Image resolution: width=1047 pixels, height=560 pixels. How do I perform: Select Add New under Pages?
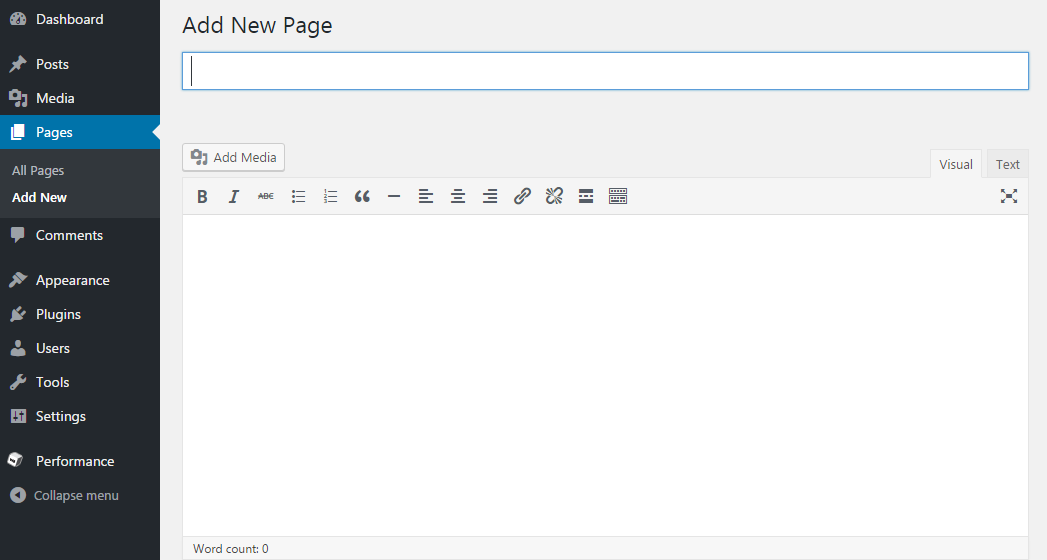pos(39,198)
